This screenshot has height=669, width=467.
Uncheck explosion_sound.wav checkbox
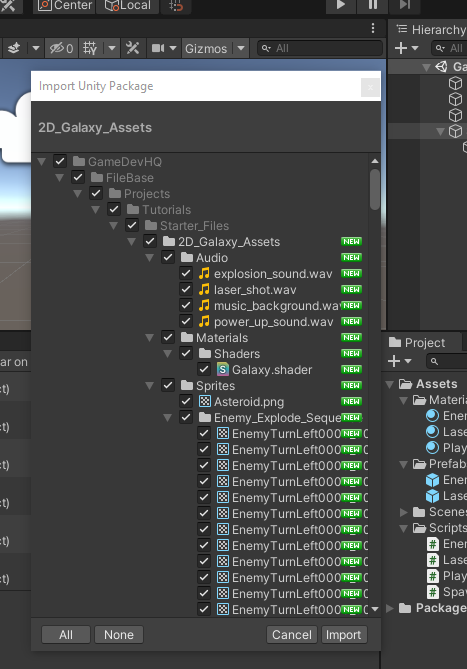[186, 273]
